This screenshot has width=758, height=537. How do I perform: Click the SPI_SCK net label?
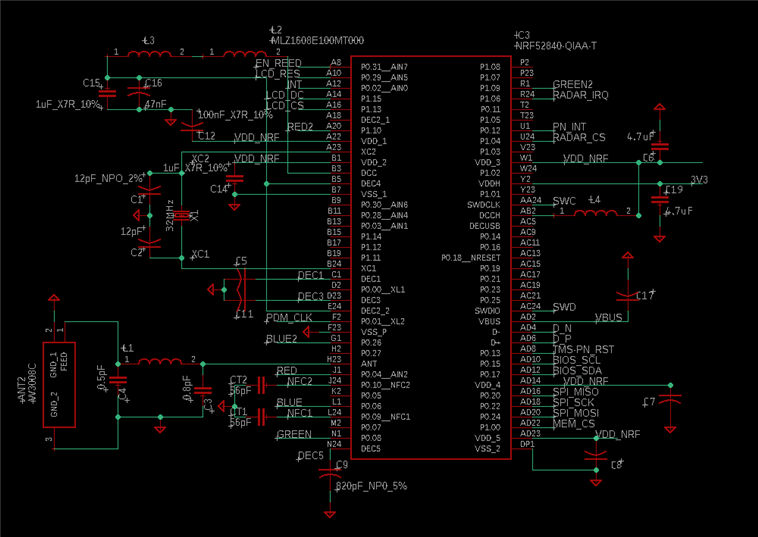(x=574, y=402)
